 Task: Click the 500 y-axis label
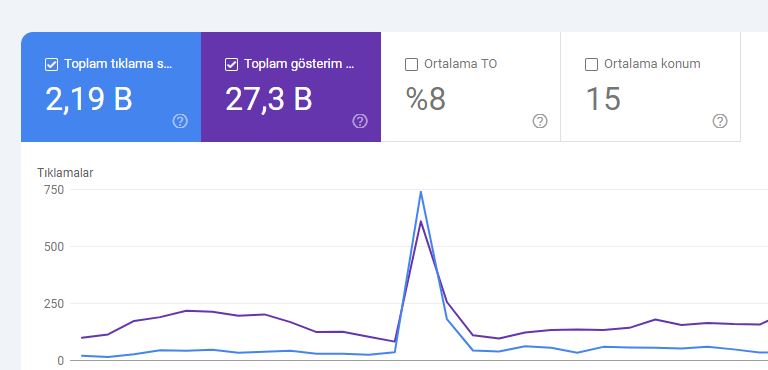54,247
